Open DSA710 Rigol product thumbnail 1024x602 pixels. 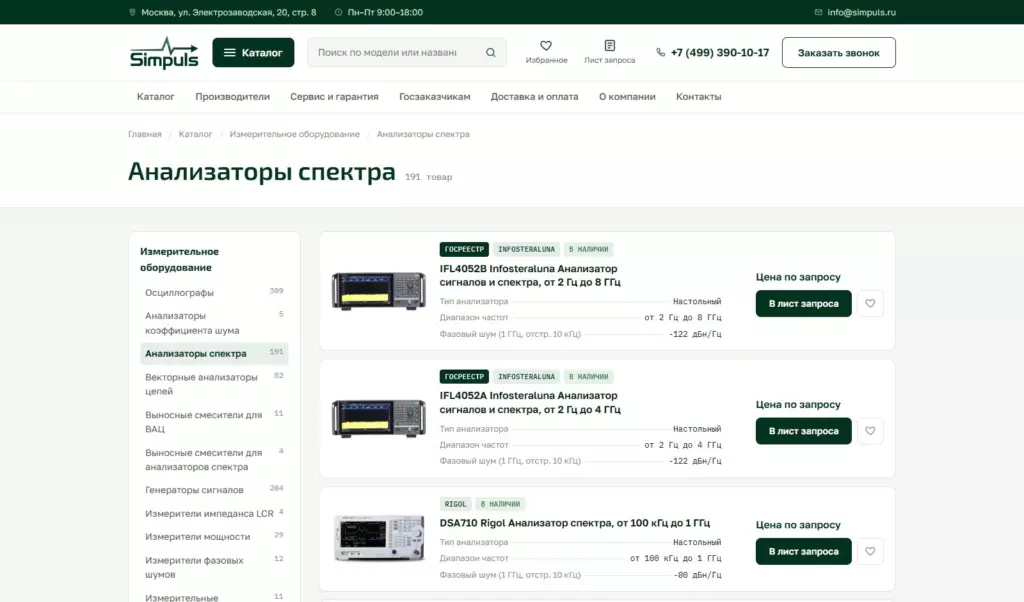coord(379,538)
